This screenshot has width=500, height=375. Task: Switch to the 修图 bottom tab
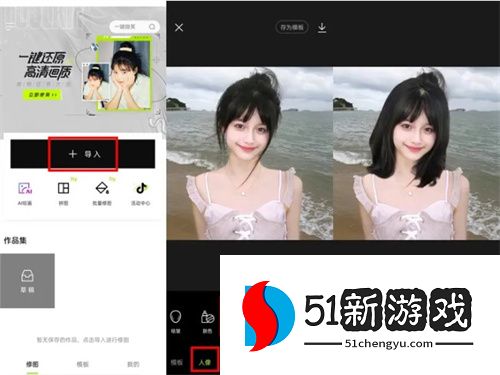[32, 364]
